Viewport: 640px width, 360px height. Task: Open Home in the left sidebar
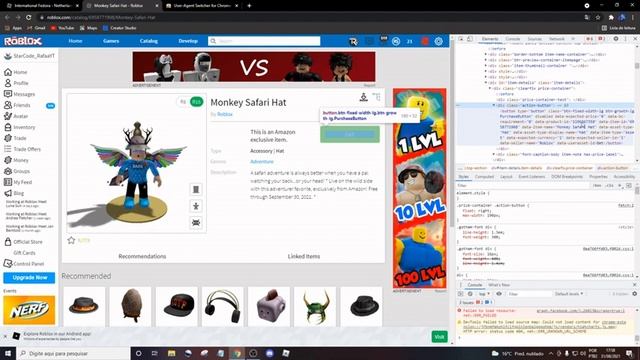[x=16, y=72]
